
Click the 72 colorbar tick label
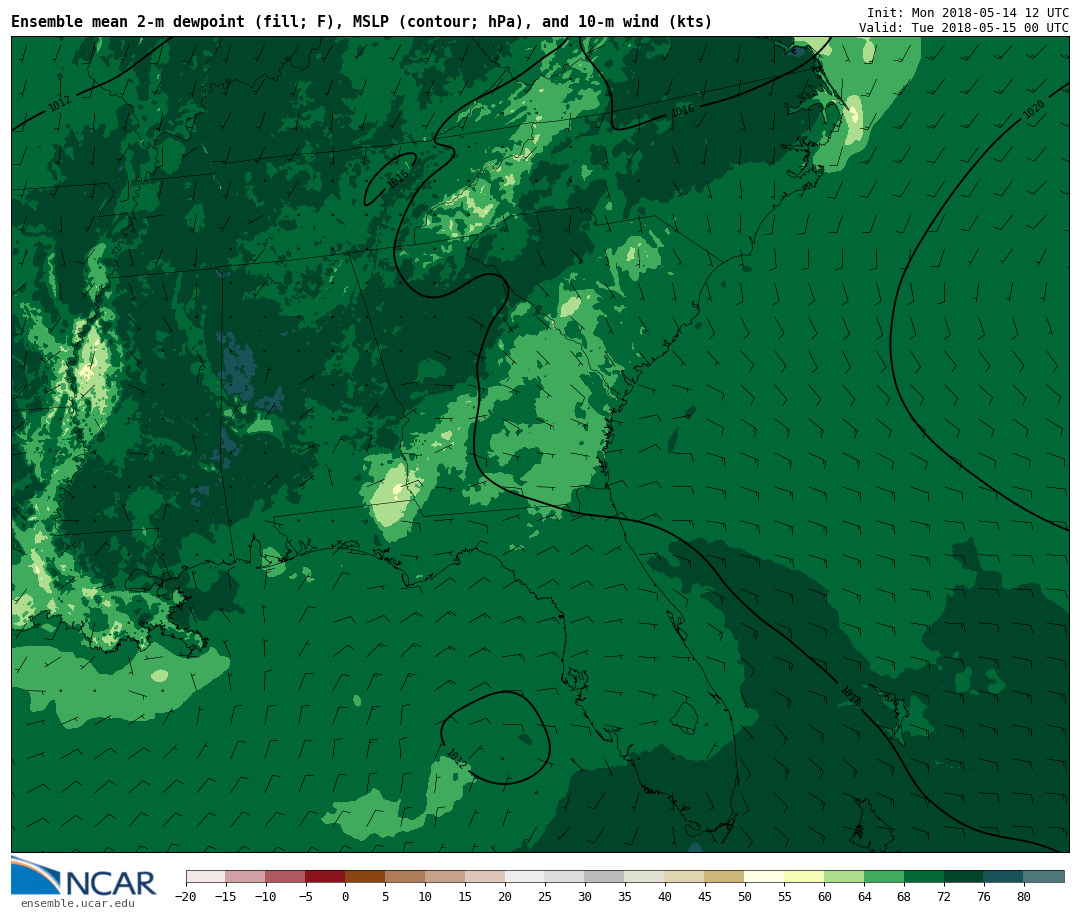point(945,896)
